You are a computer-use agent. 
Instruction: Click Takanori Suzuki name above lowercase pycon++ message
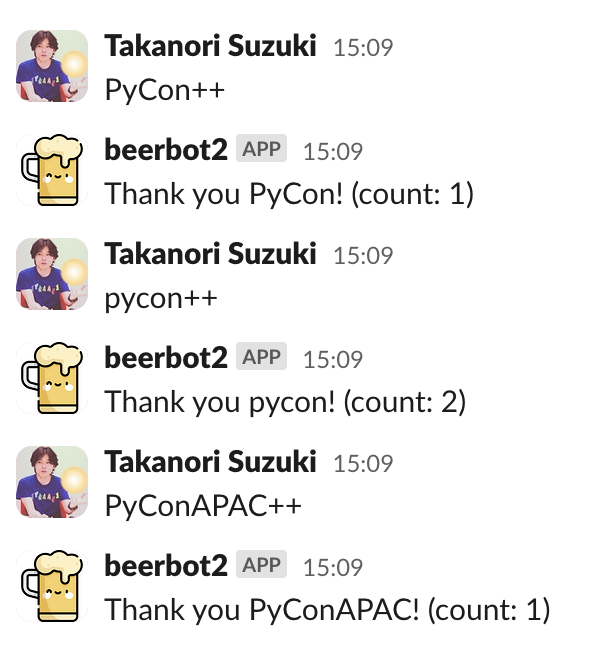tap(210, 254)
